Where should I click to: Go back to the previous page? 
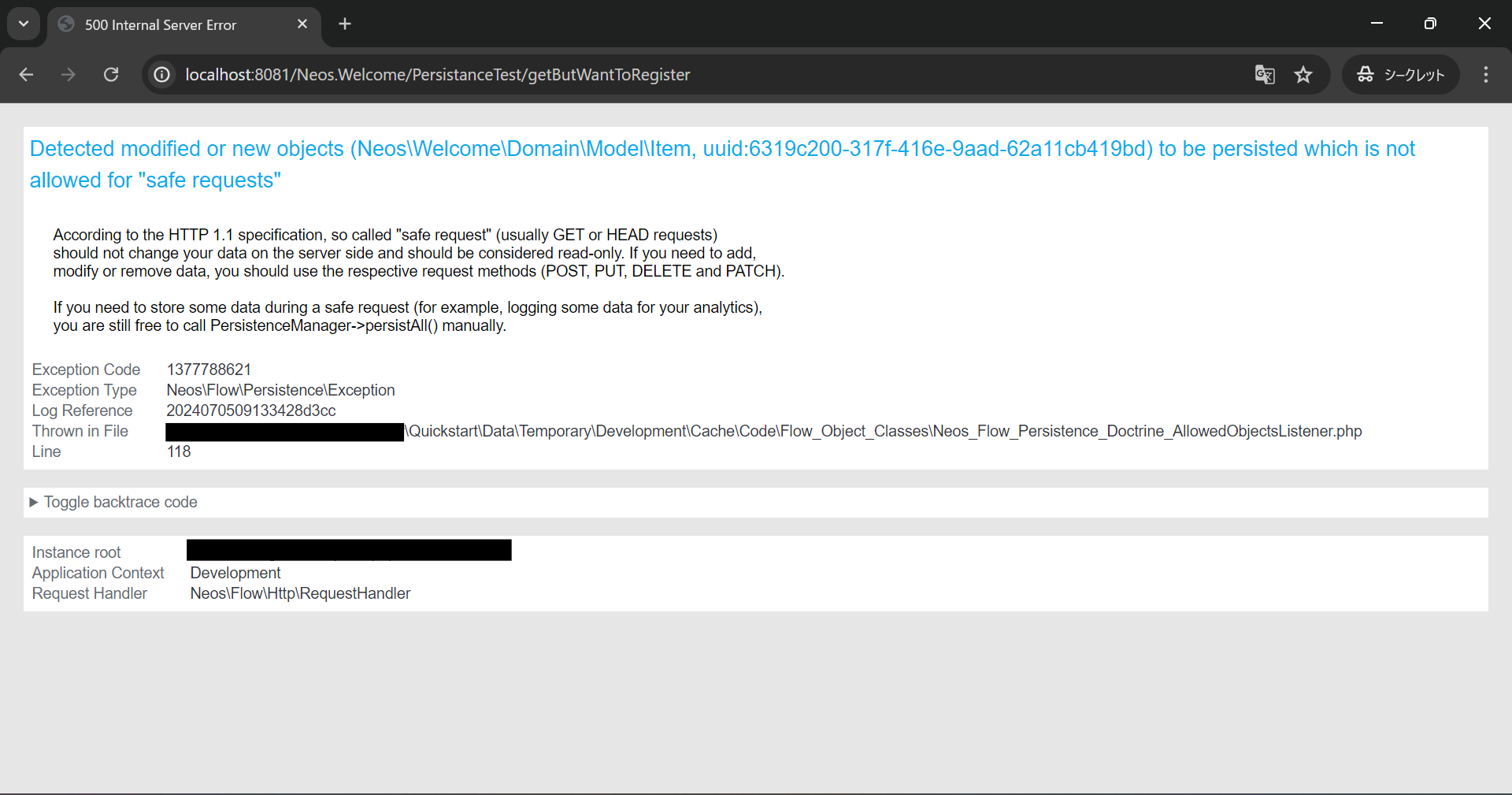[x=26, y=75]
